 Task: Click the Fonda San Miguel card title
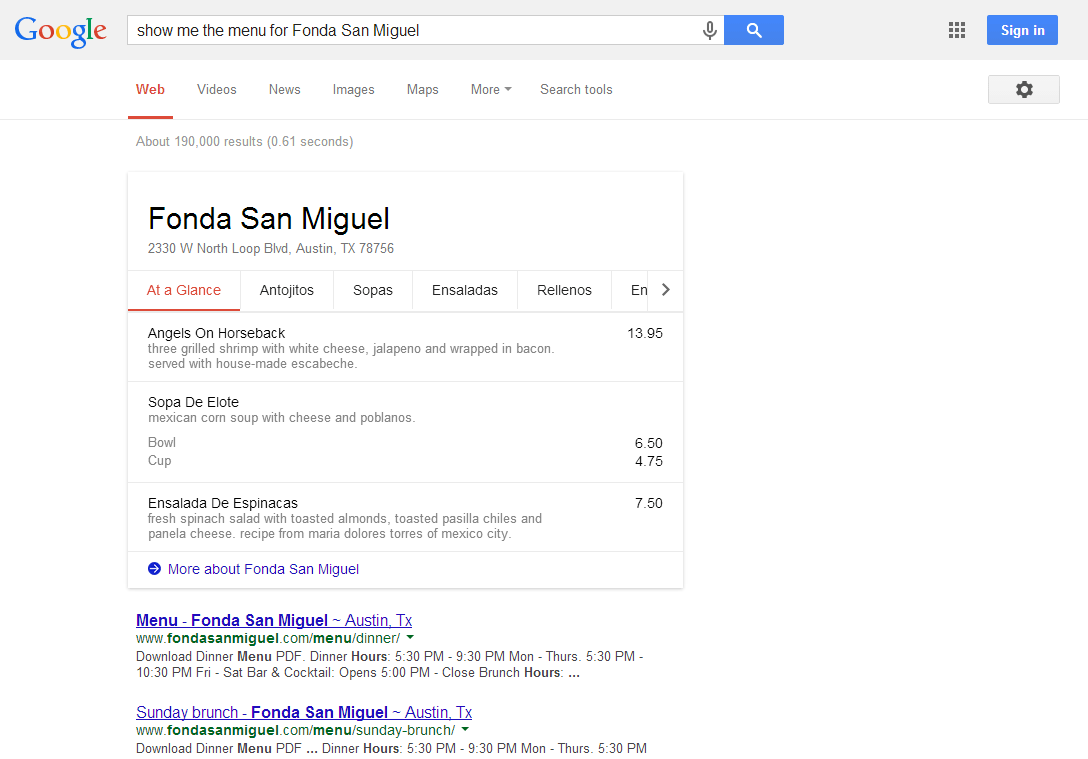click(x=269, y=219)
